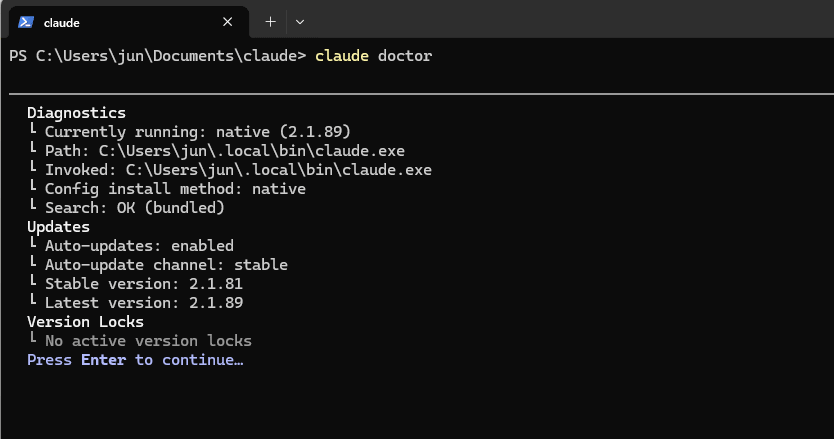The image size is (834, 439).
Task: Click the "Currently running: native (2.1.89)" line
Action: (197, 132)
